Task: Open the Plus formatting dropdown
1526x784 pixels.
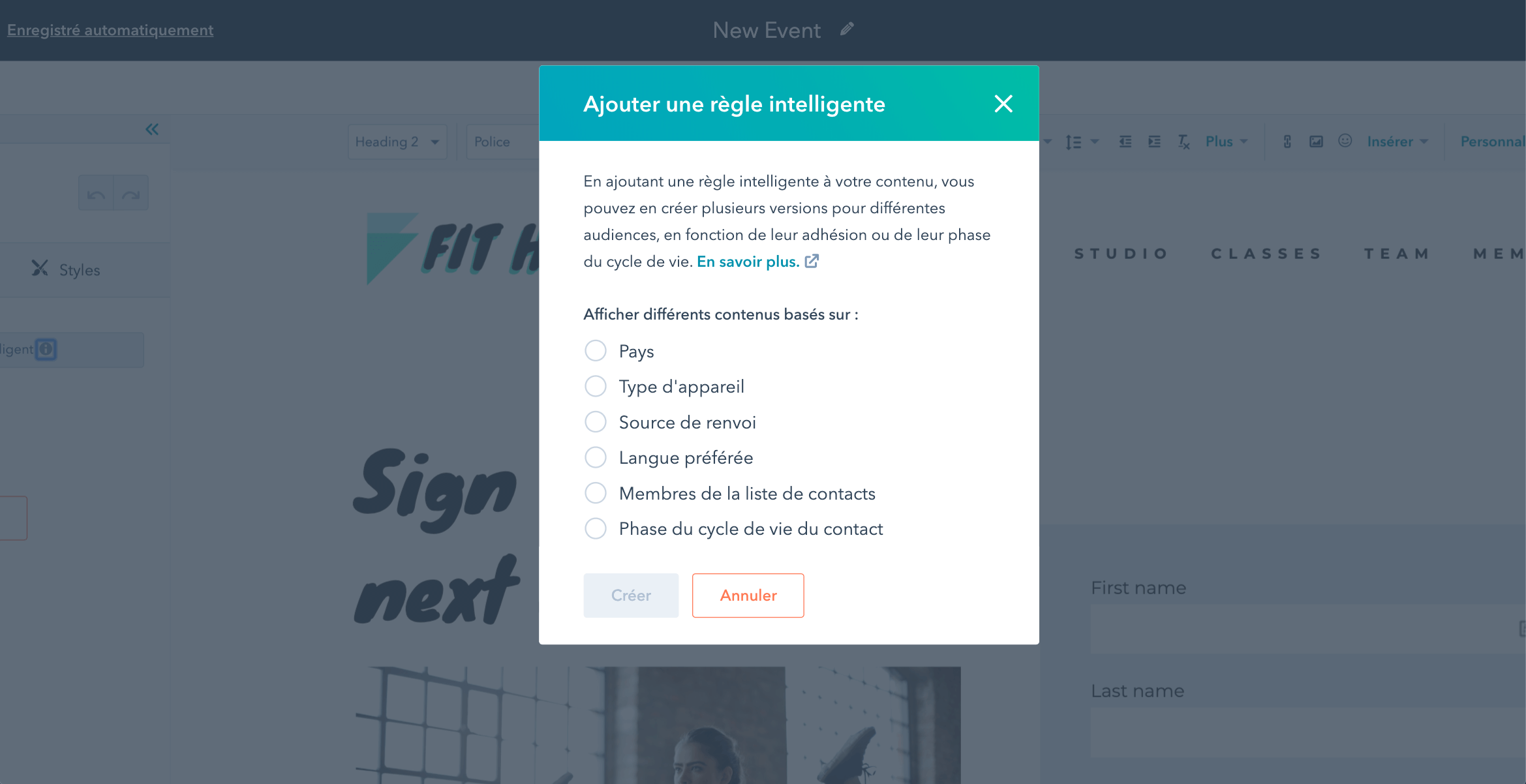Action: point(1226,142)
